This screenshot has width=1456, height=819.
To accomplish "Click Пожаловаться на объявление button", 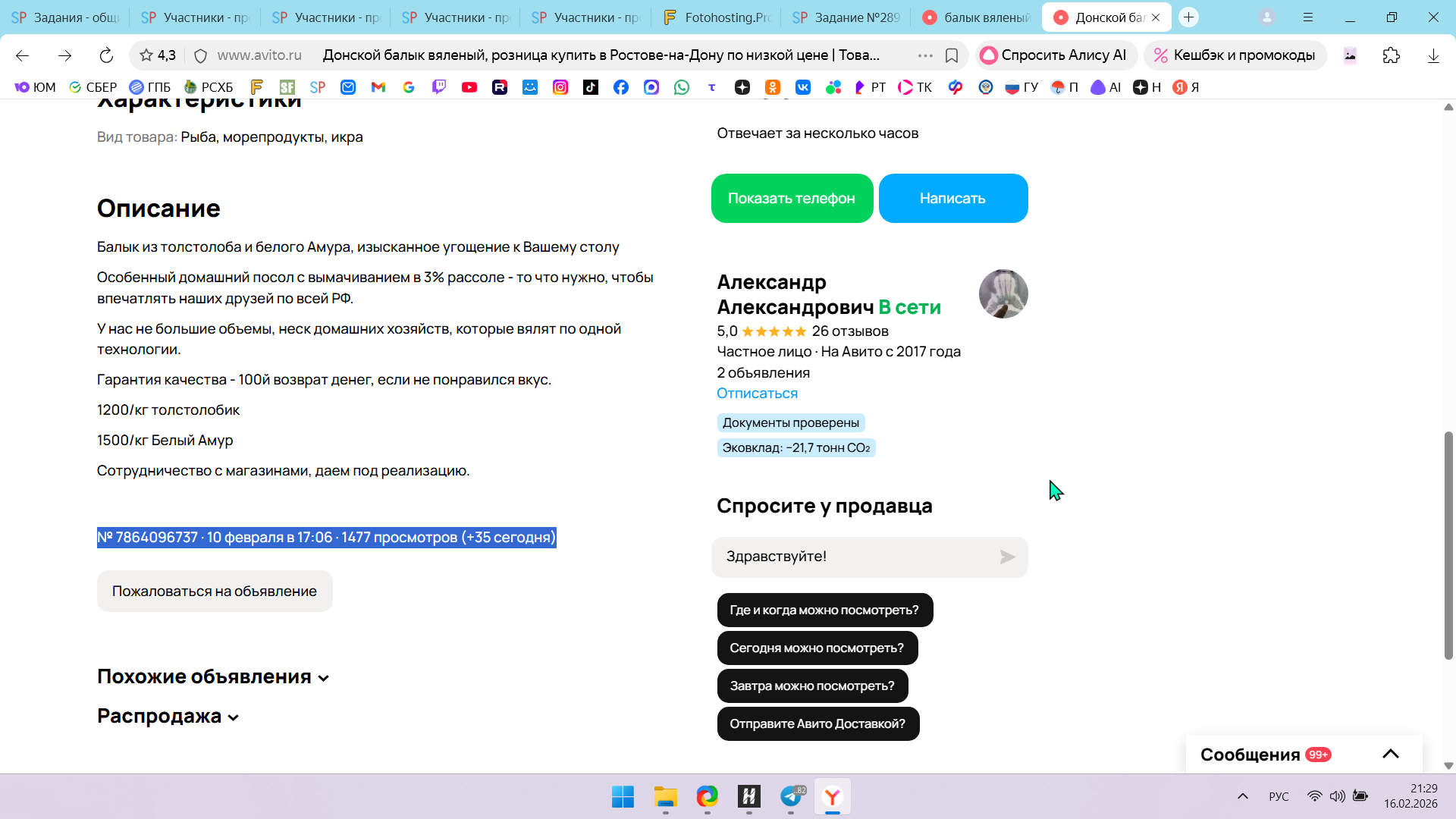I will click(215, 591).
